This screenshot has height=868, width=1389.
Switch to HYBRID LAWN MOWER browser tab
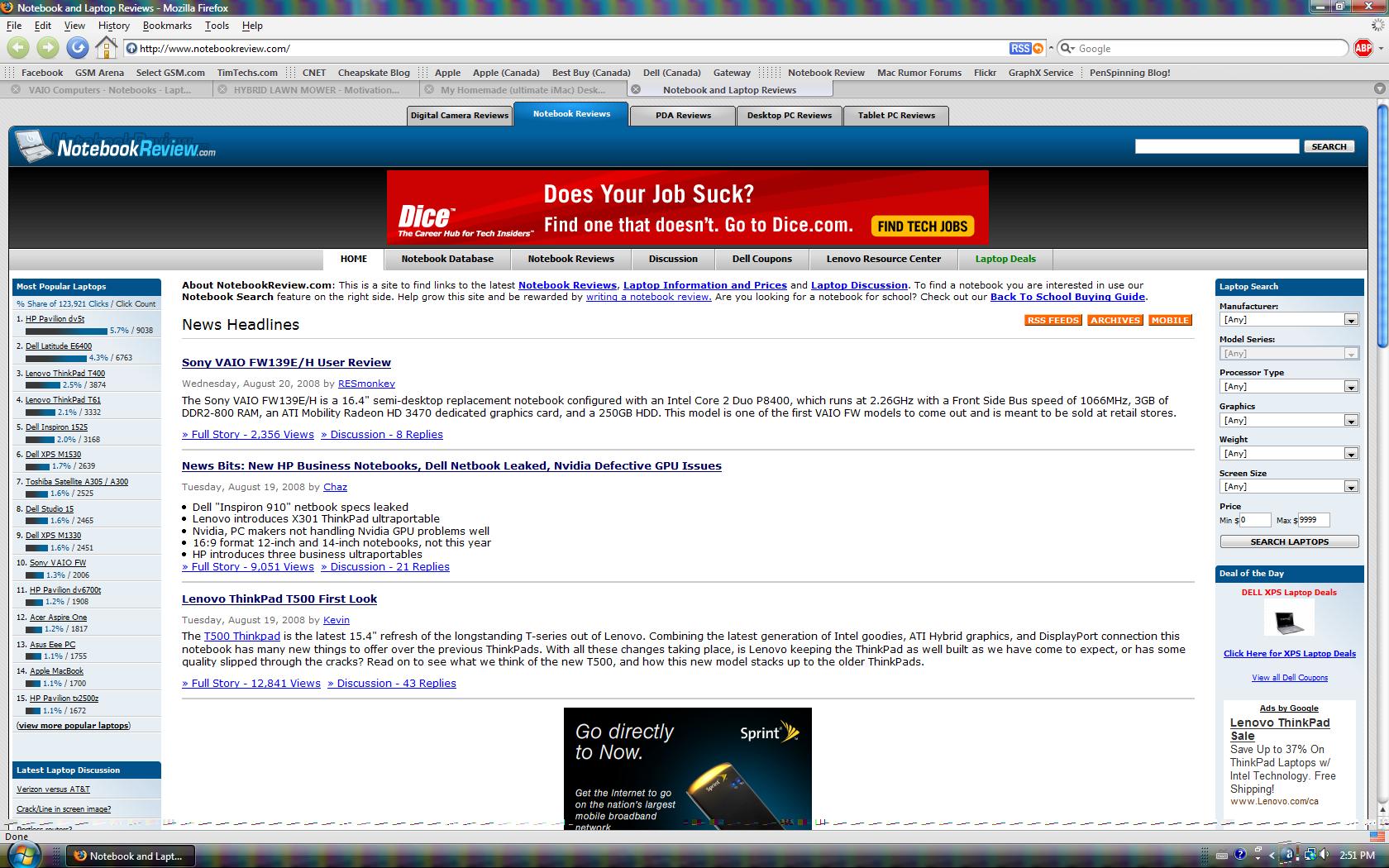tap(315, 89)
